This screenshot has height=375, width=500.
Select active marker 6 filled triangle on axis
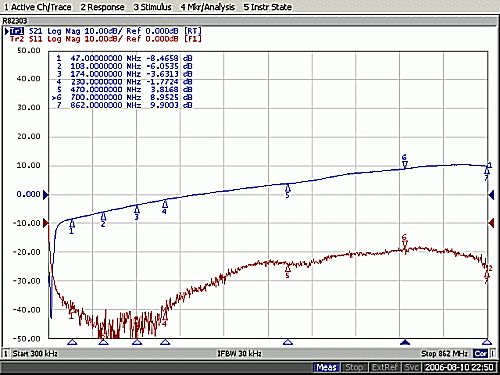(x=405, y=342)
